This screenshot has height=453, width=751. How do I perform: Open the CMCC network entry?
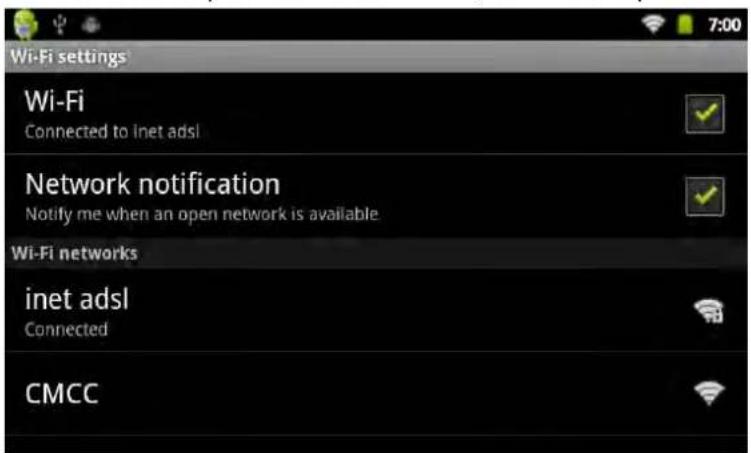tap(376, 394)
